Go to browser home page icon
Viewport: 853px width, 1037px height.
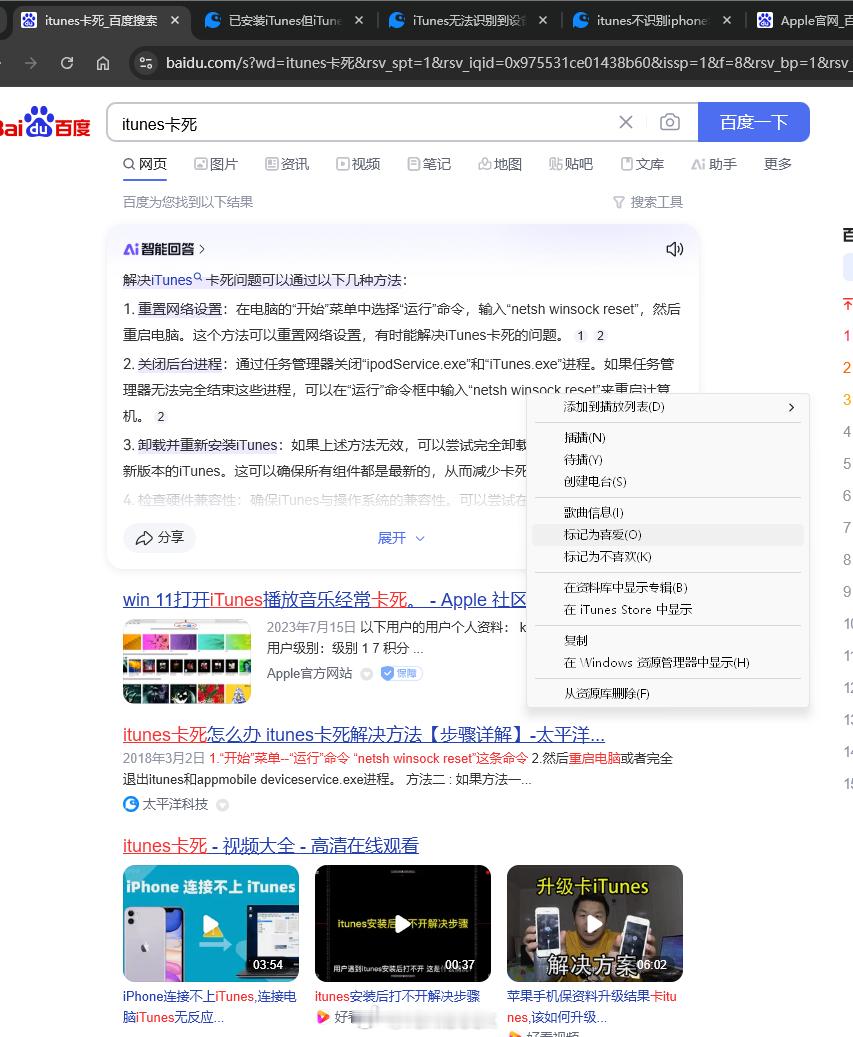tap(103, 63)
